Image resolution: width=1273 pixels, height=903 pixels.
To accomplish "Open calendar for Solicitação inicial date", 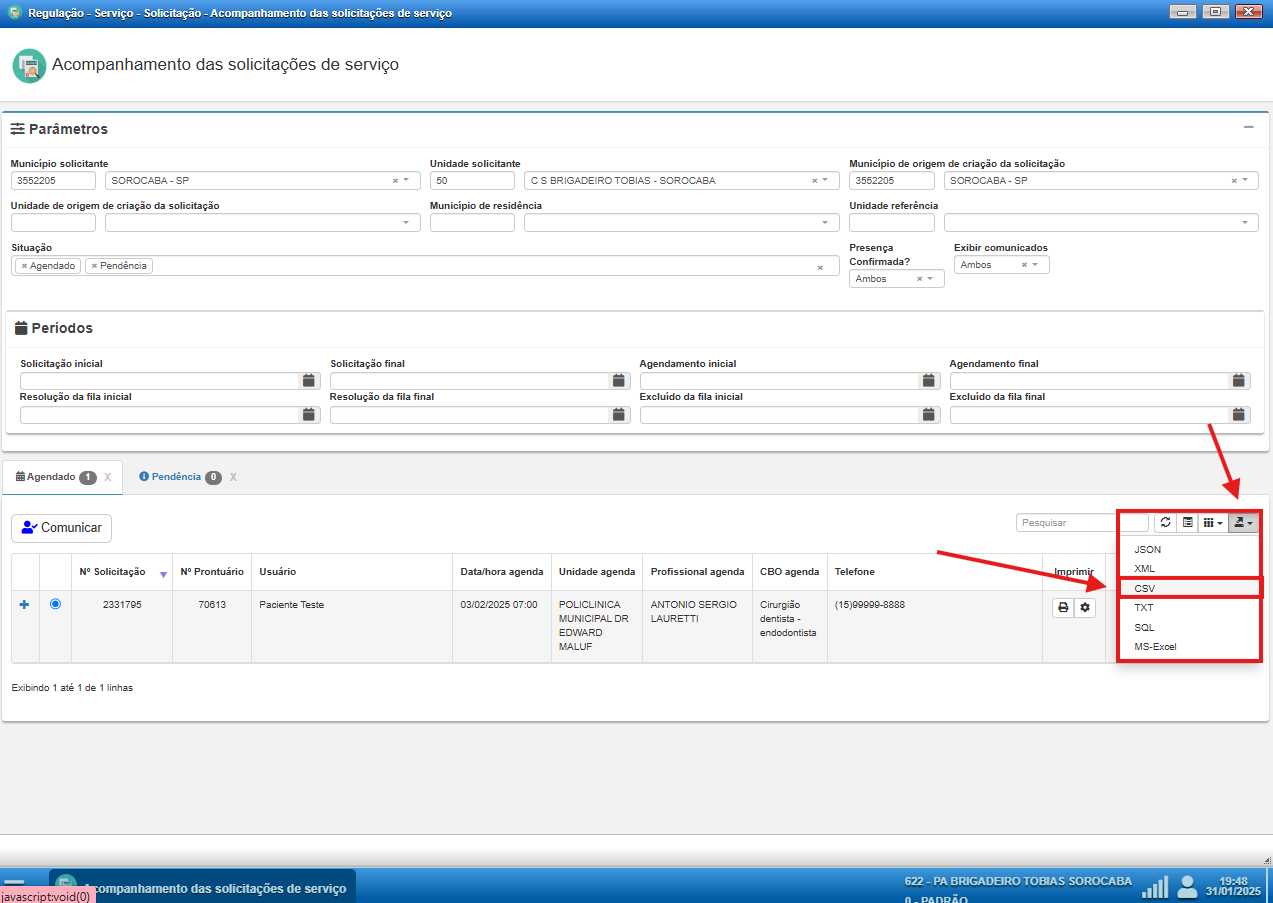I will pos(309,381).
